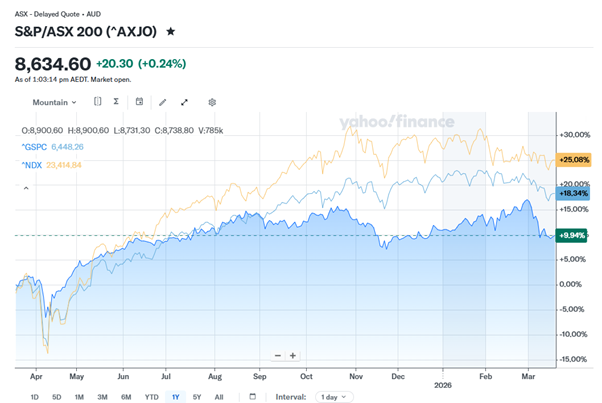Collapse comparison legend caret
The image size is (602, 403).
click(x=26, y=188)
